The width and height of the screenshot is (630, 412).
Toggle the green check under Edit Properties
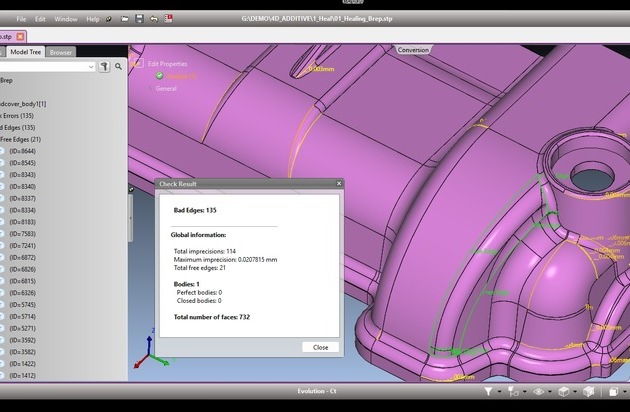(x=159, y=76)
